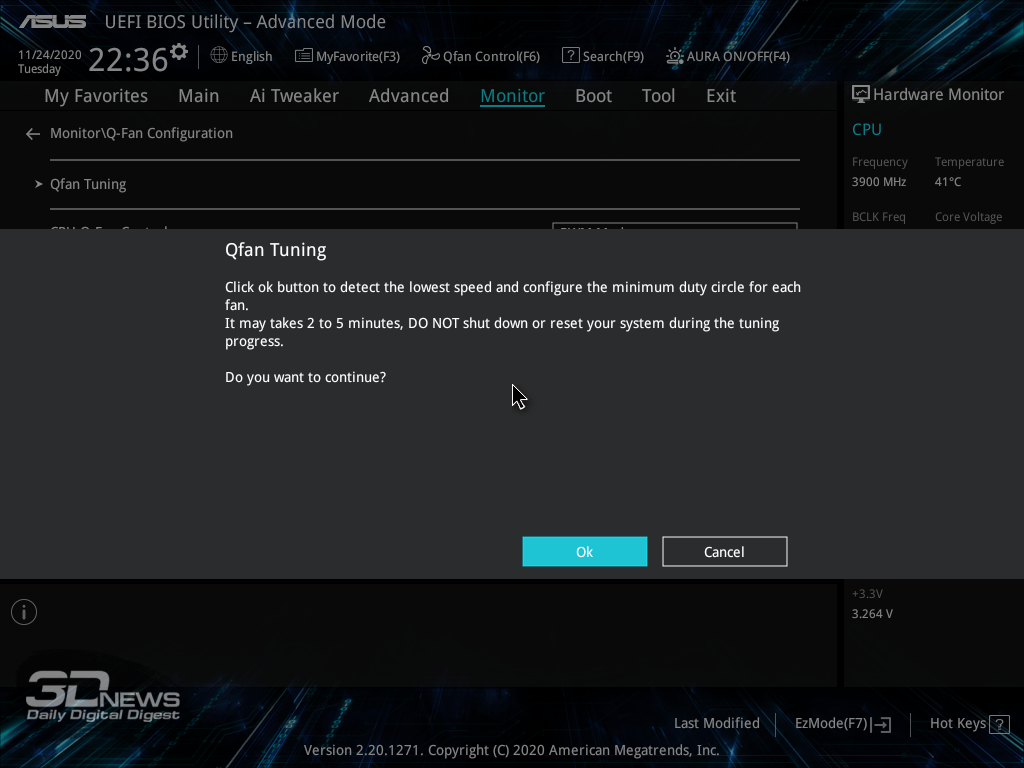This screenshot has height=768, width=1024.
Task: Go to the Advanced tab
Action: tap(409, 96)
